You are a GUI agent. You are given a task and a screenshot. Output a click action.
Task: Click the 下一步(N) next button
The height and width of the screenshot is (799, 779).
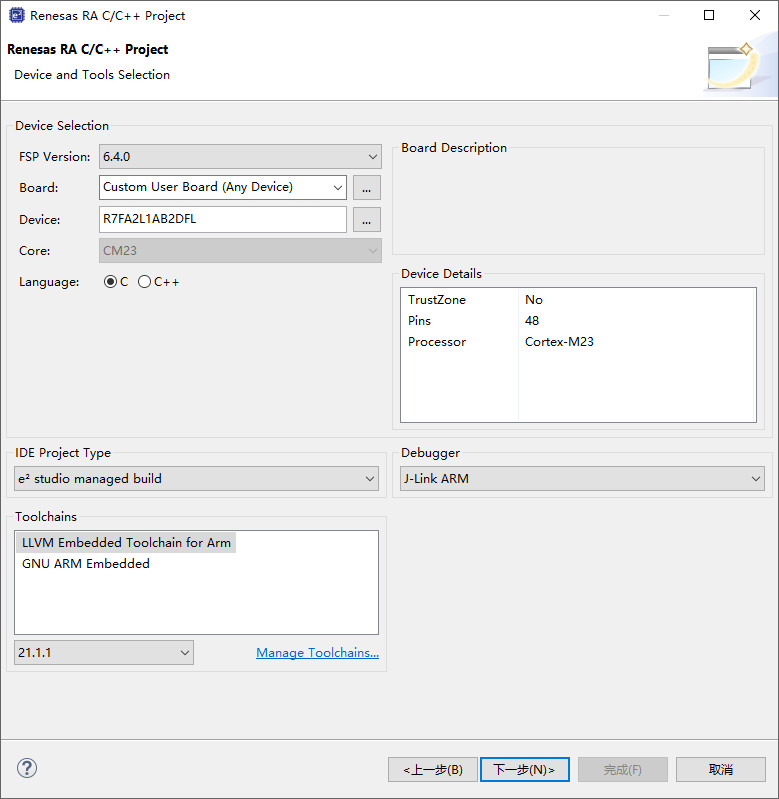525,769
